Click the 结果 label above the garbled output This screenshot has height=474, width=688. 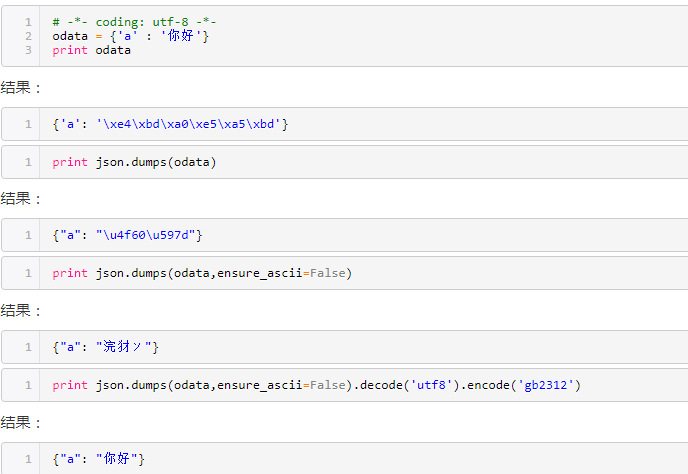20,311
